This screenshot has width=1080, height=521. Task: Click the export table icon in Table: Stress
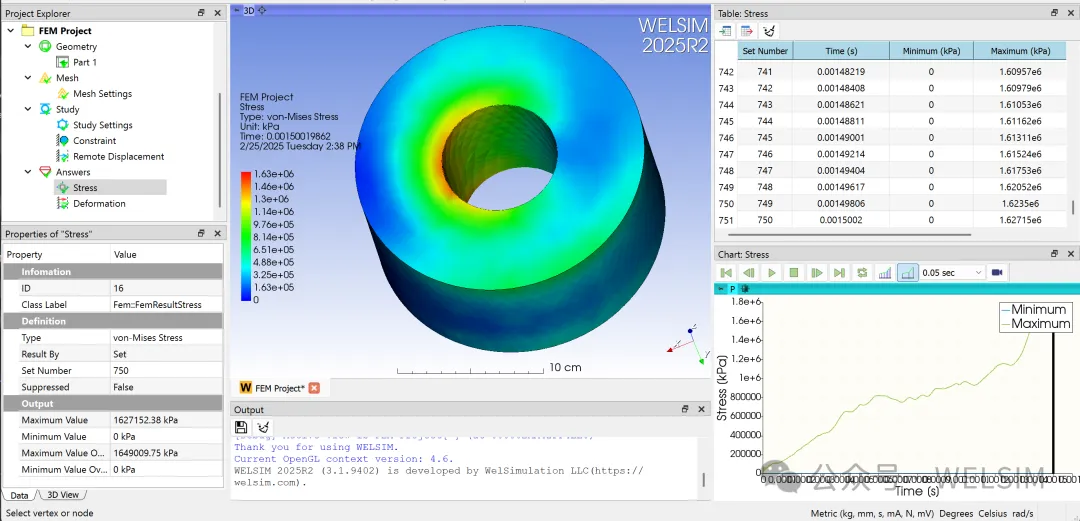pos(747,31)
